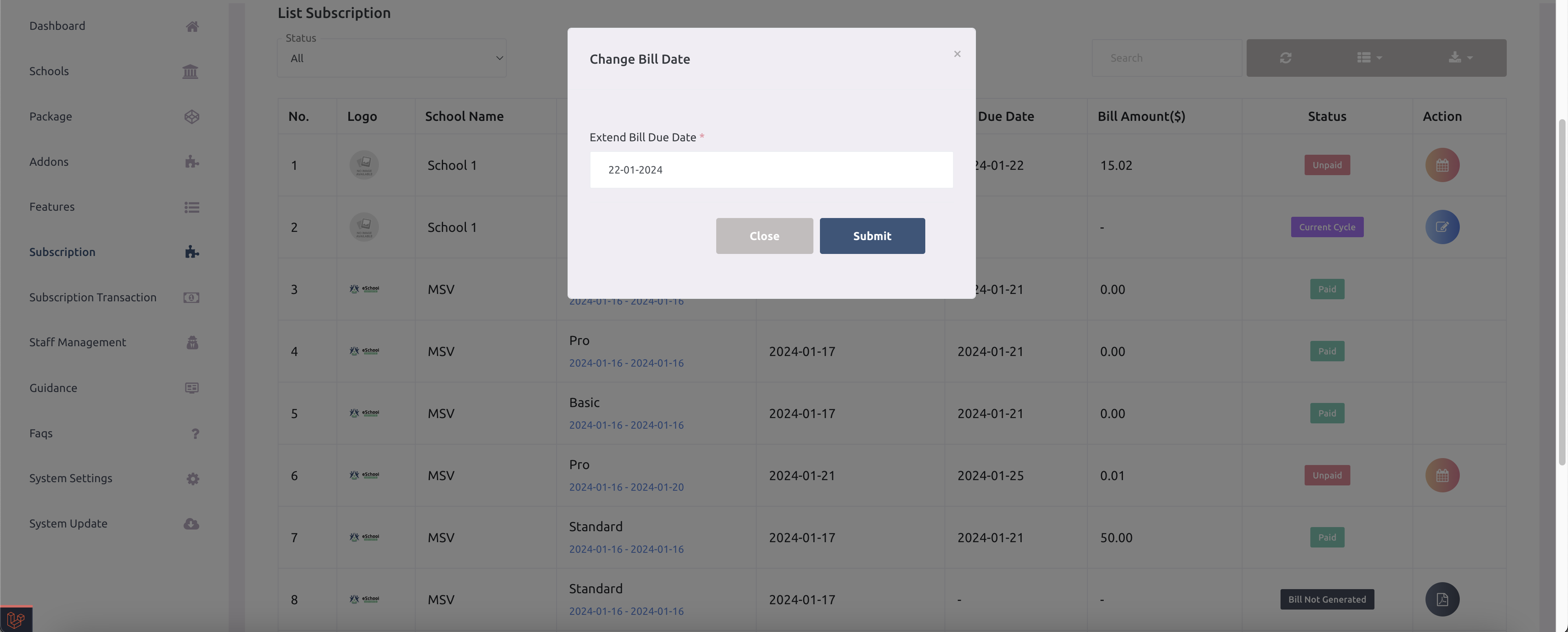Click the Package cube icon
This screenshot has height=632, width=1568.
(192, 116)
